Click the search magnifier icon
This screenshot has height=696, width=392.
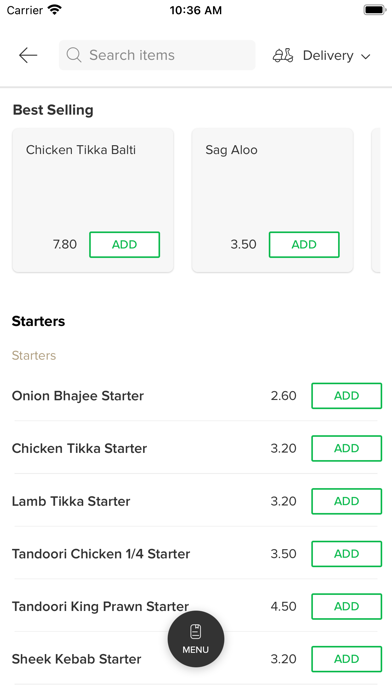point(74,55)
